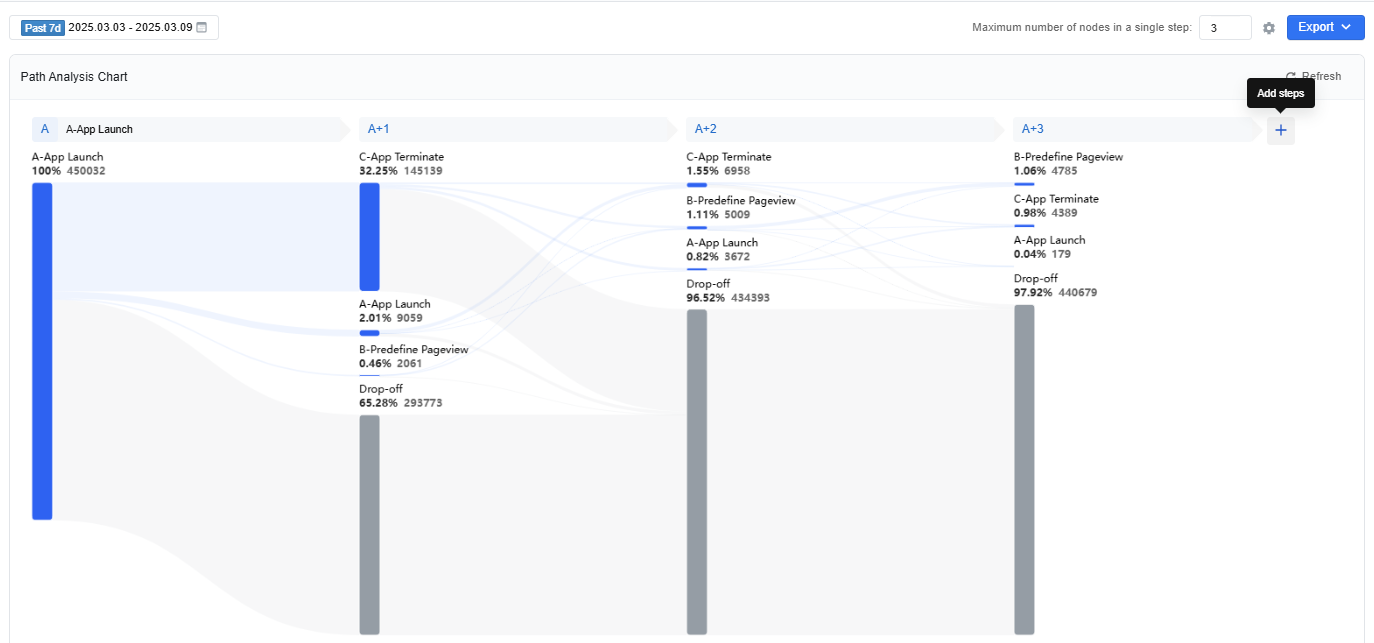The image size is (1374, 643).
Task: Select the A+3 step header
Action: tap(1135, 129)
